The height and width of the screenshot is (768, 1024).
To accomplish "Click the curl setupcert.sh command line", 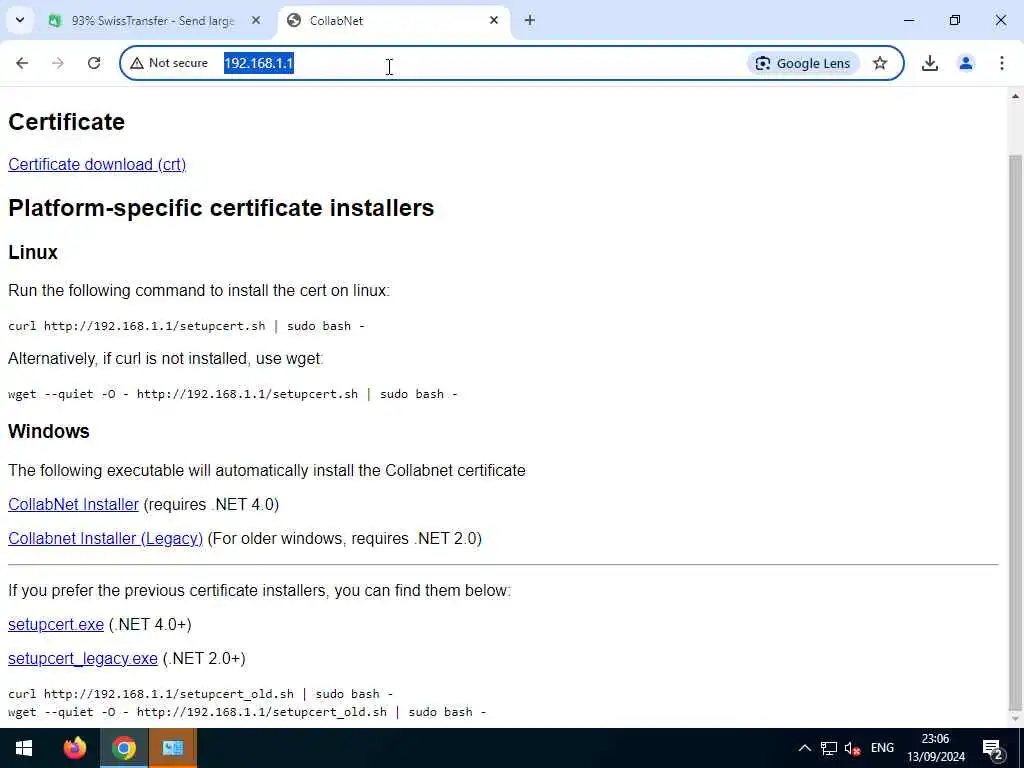I will click(x=187, y=326).
